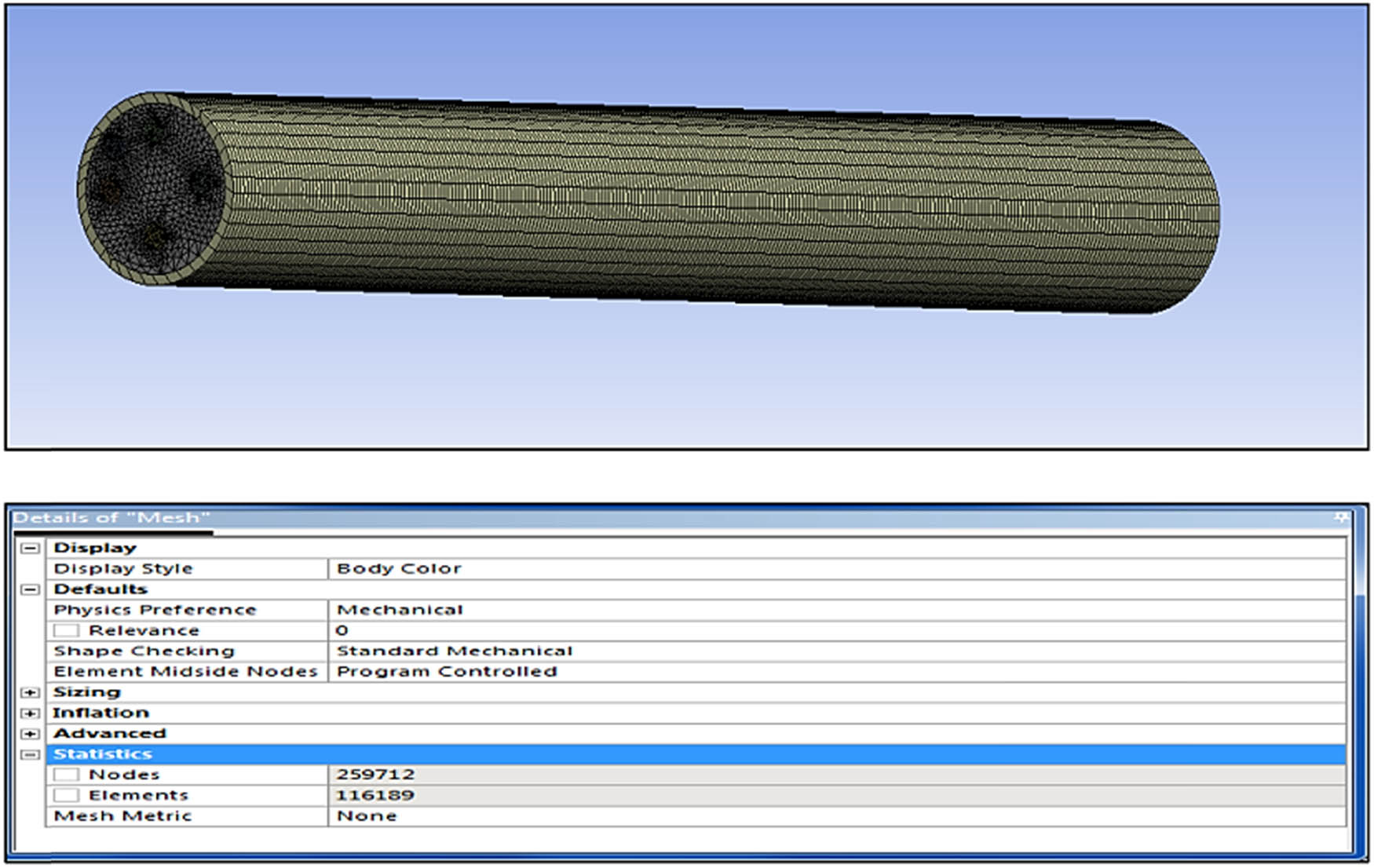Open the Element Midside Nodes dropdown
Screen dimensions: 1374x868
[x=471, y=671]
